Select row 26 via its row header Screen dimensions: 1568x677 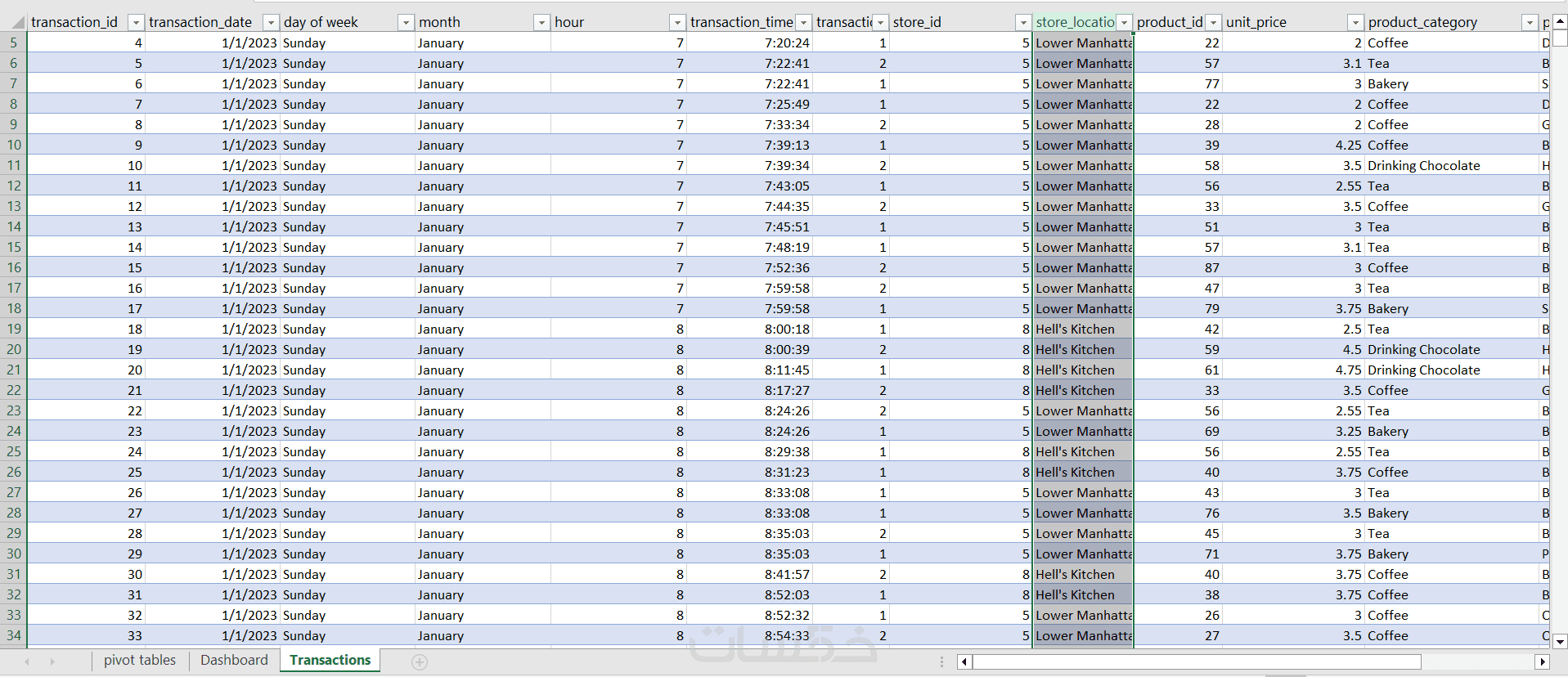14,472
